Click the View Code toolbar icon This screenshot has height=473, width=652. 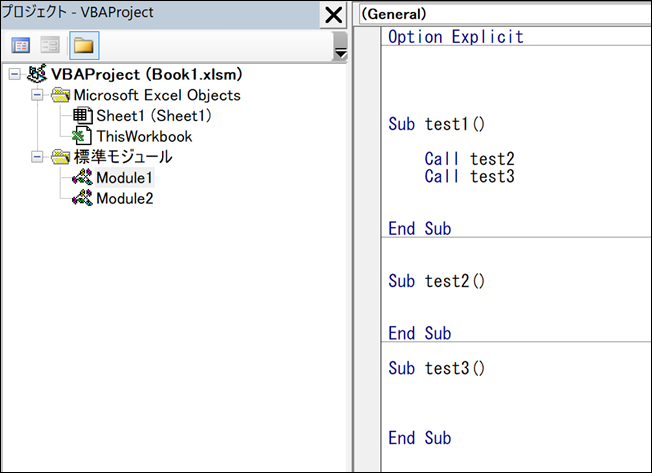(x=20, y=45)
